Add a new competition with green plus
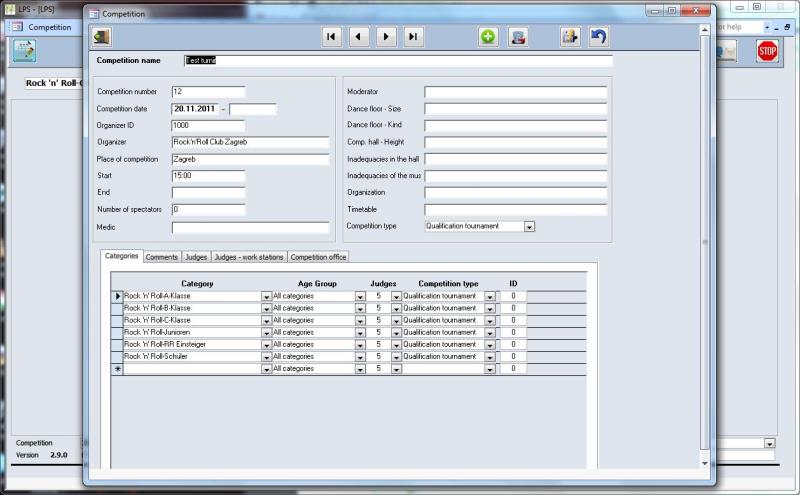The height and width of the screenshot is (495, 800). tap(488, 37)
